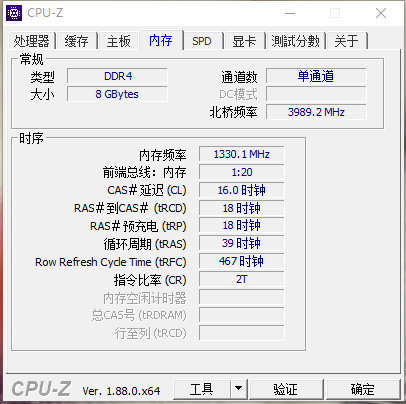Select the 单通道 channel field
The width and height of the screenshot is (406, 404).
(316, 76)
